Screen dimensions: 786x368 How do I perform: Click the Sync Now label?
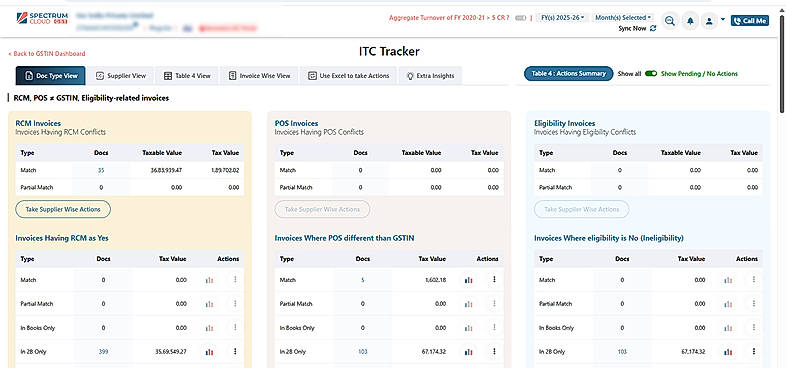[633, 29]
